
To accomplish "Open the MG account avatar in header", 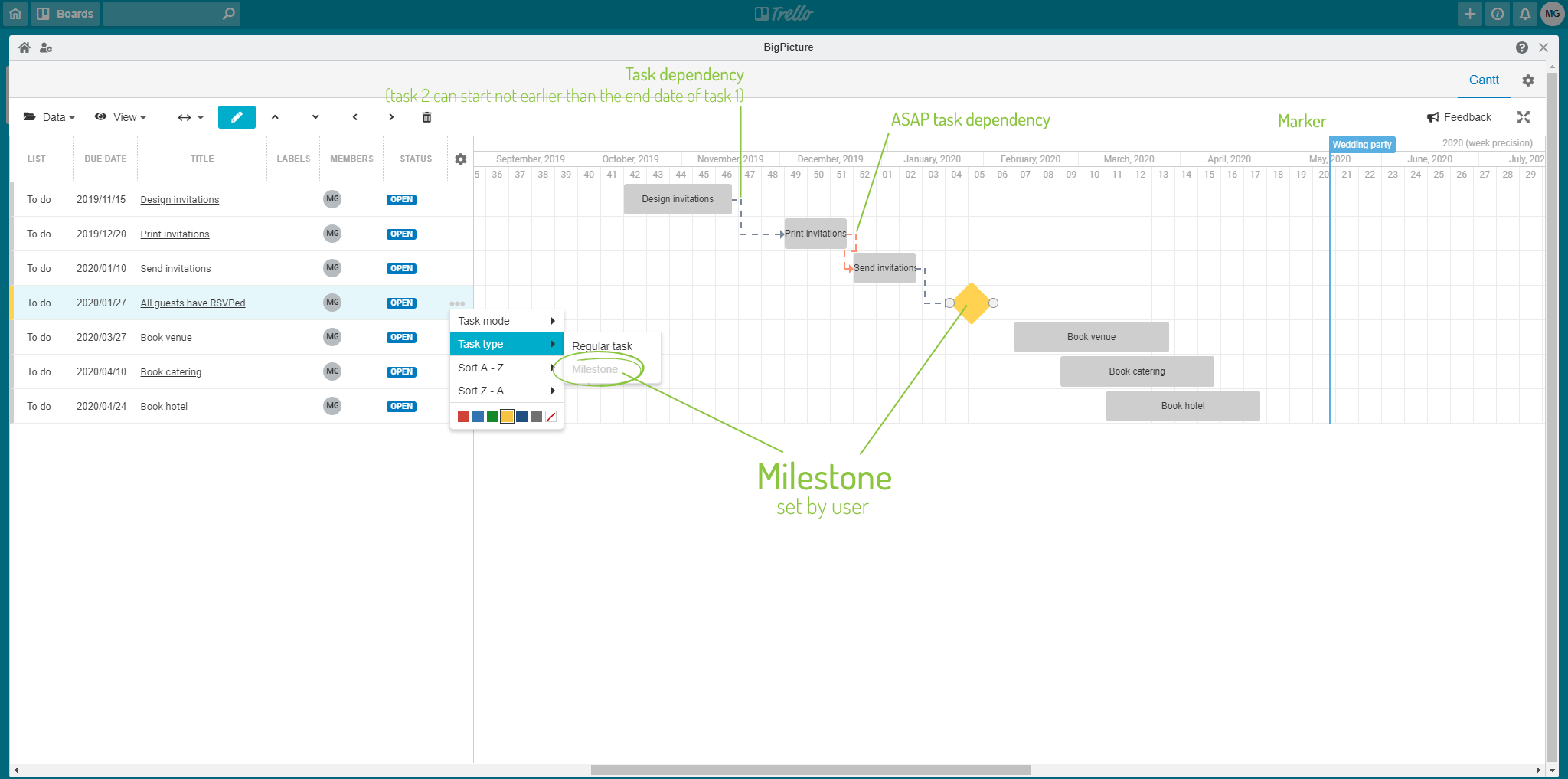I will [x=1553, y=14].
